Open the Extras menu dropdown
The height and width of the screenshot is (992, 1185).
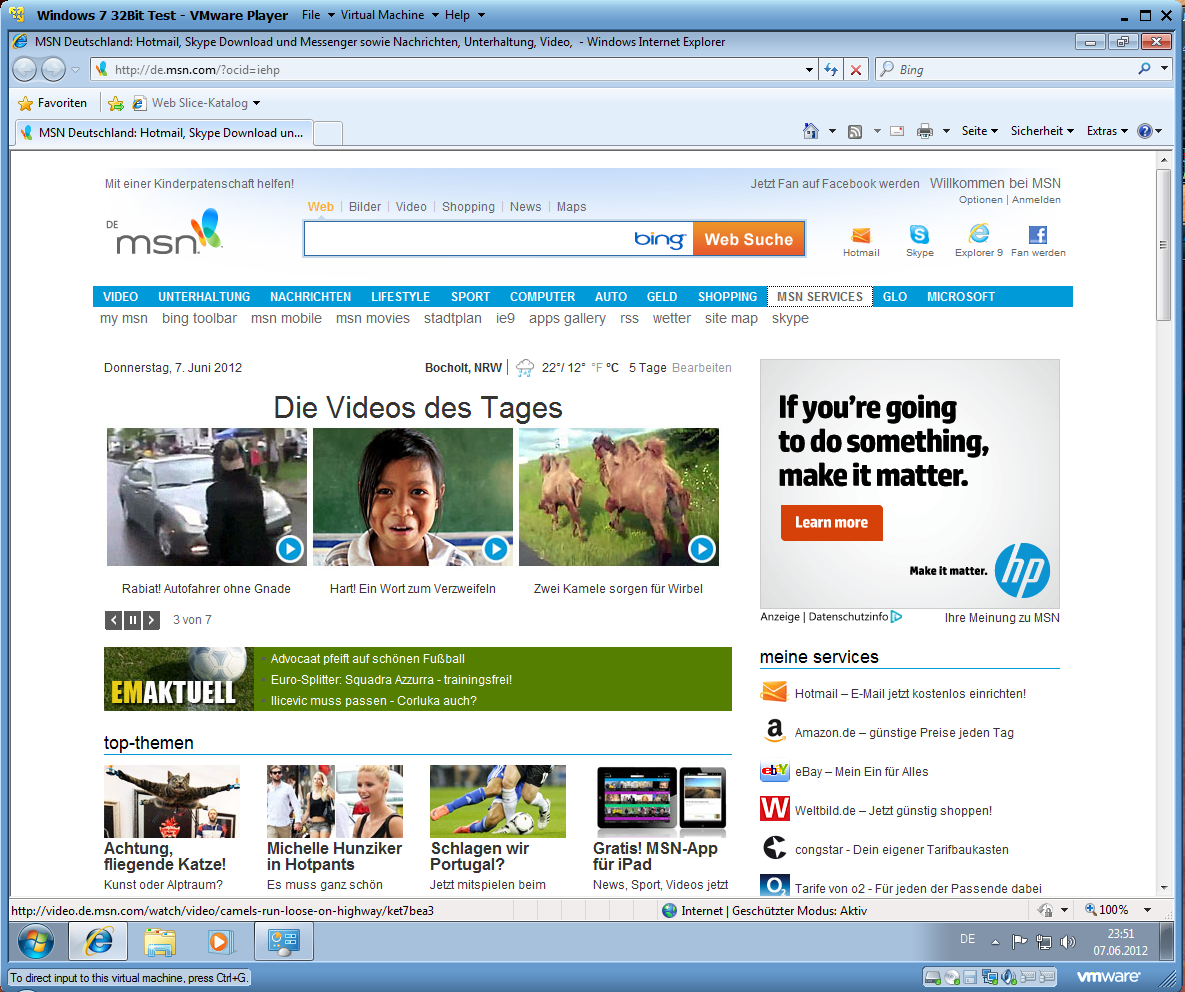(x=1107, y=131)
